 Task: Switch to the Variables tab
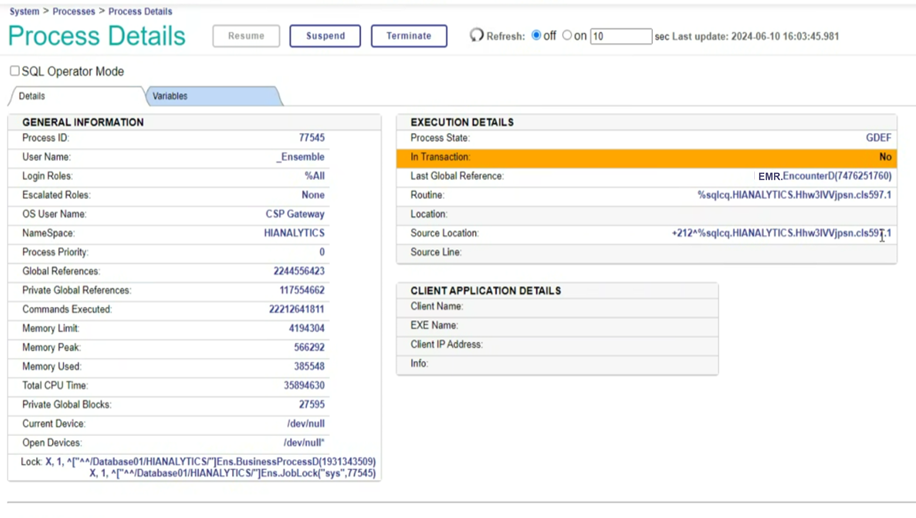170,96
